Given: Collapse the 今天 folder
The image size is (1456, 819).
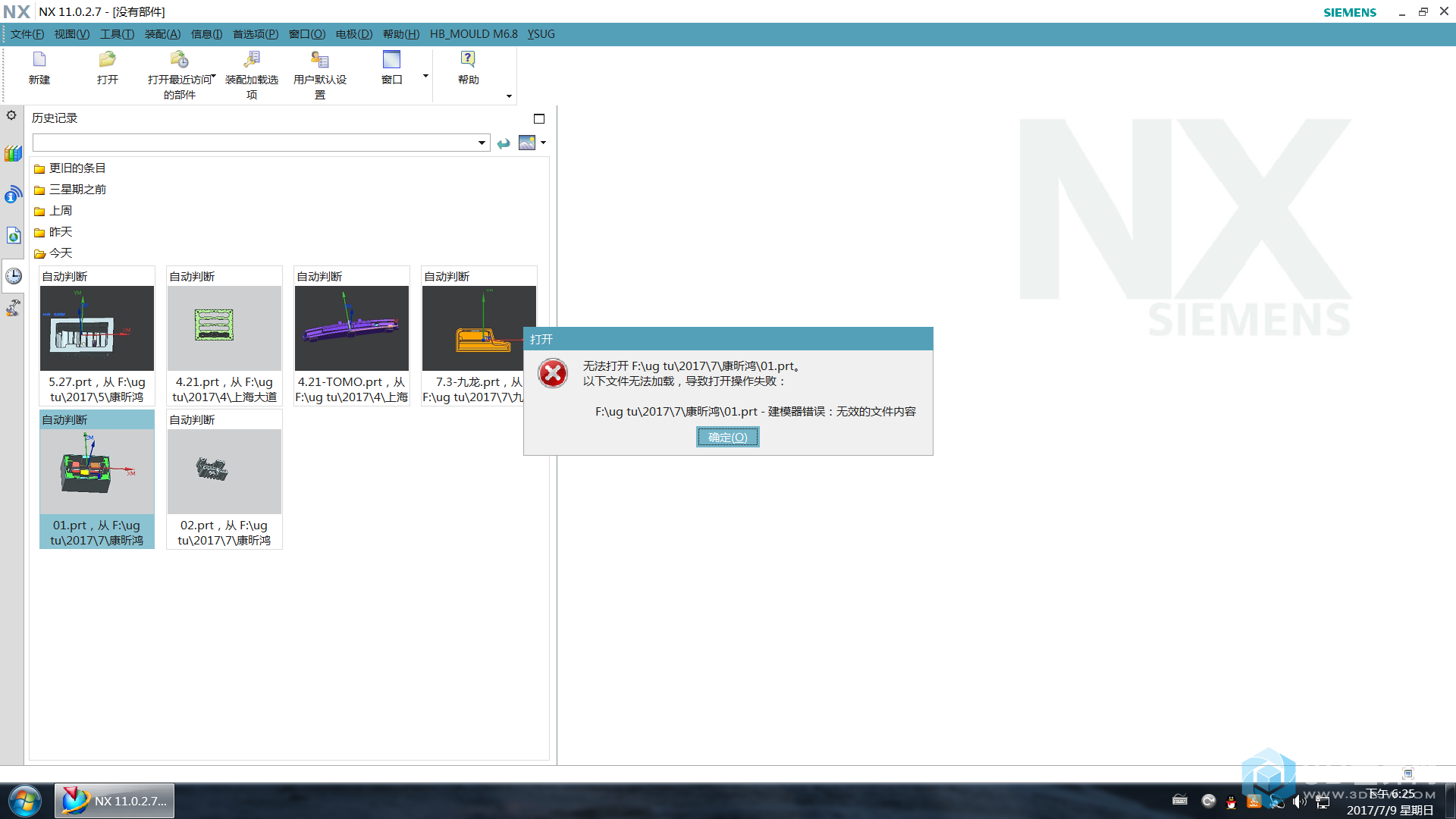Looking at the screenshot, I should (x=53, y=253).
